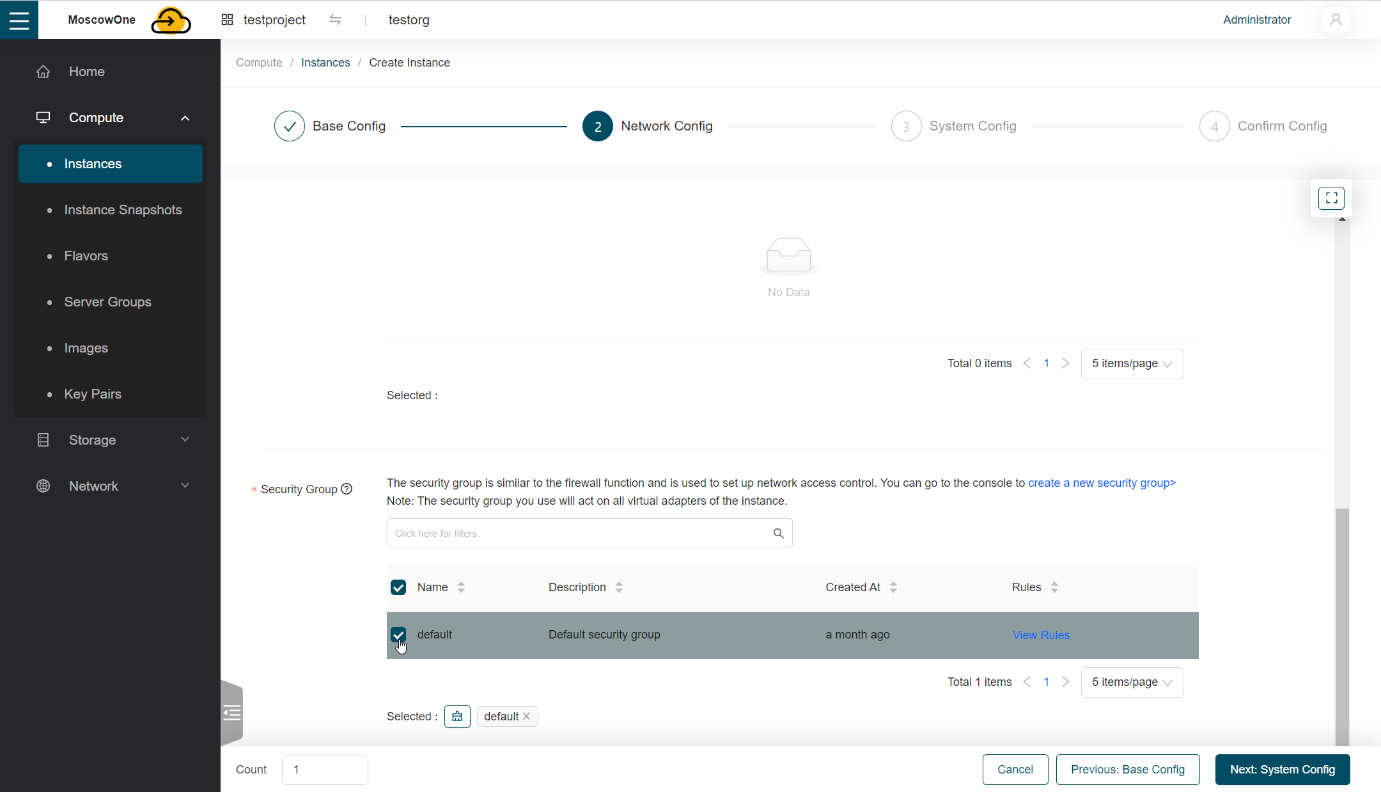The height and width of the screenshot is (792, 1381).
Task: Click the project switch arrows icon
Action: tap(335, 20)
